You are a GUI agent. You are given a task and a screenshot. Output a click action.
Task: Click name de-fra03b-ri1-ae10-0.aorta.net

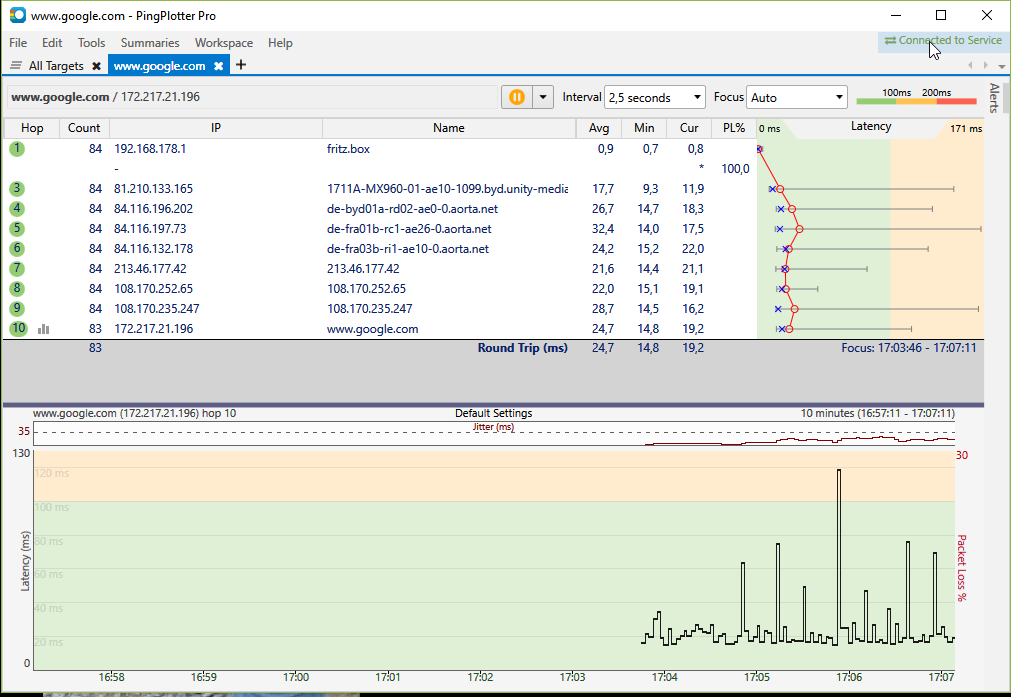[407, 249]
